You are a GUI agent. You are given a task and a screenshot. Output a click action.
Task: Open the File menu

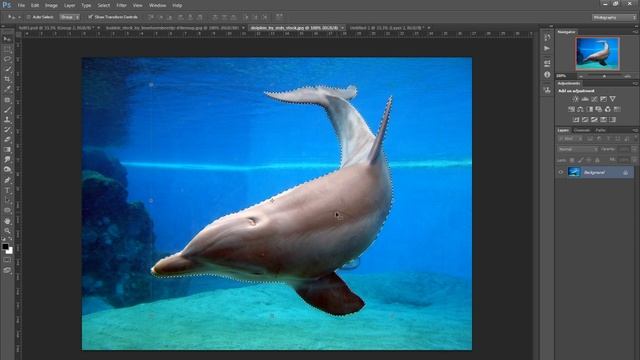[x=21, y=5]
